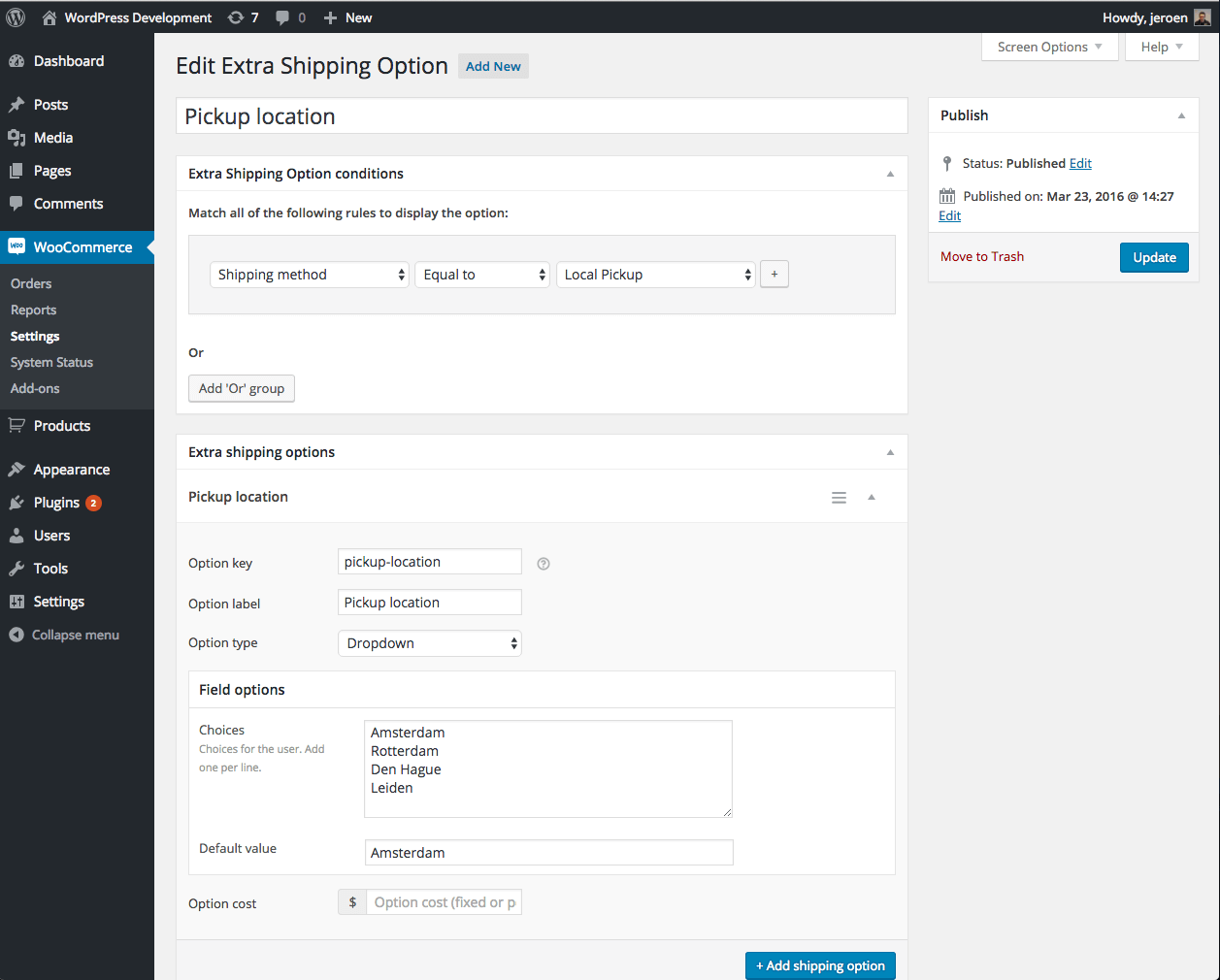
Task: Edit the Published status link
Action: [x=1080, y=163]
